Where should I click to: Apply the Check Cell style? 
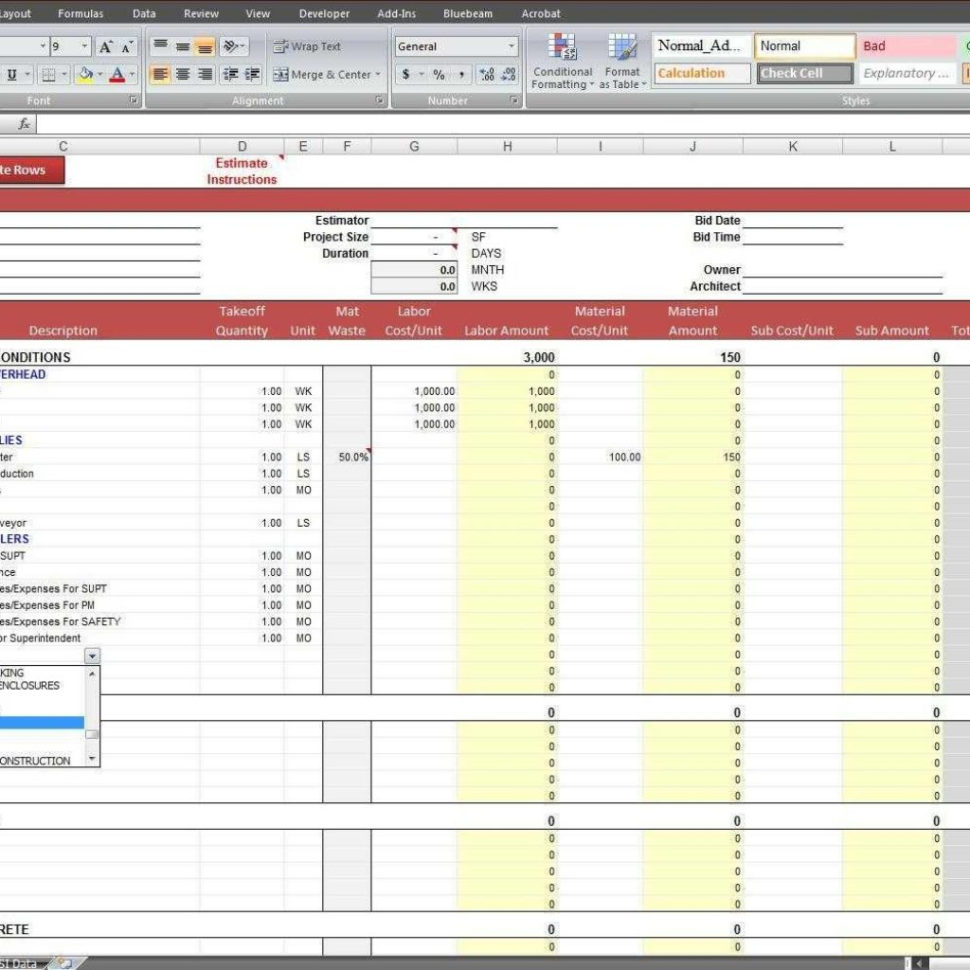click(x=804, y=73)
